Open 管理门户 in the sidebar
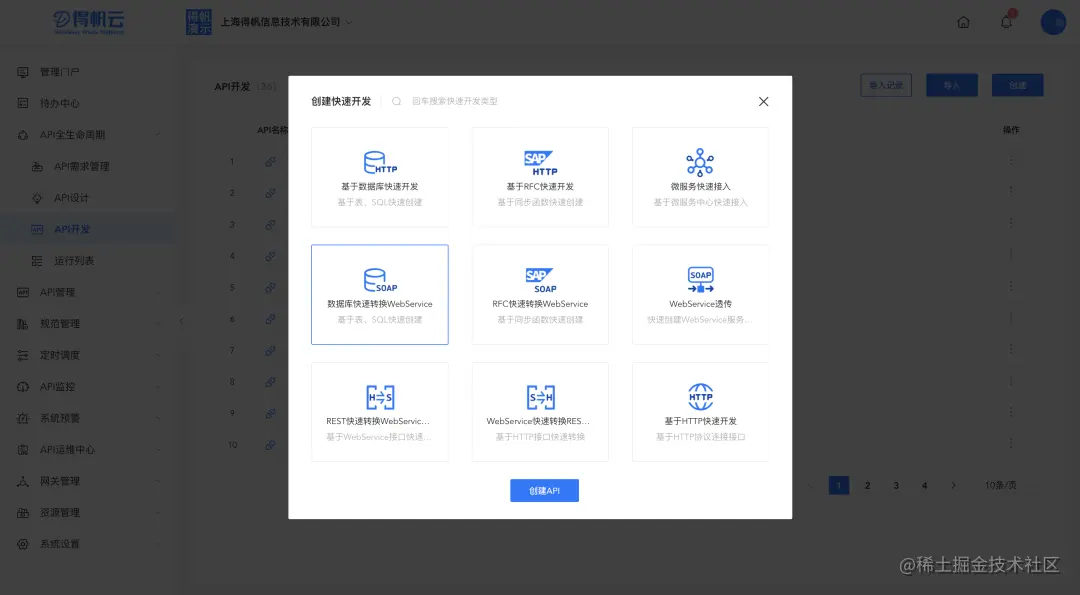 pyautogui.click(x=59, y=72)
